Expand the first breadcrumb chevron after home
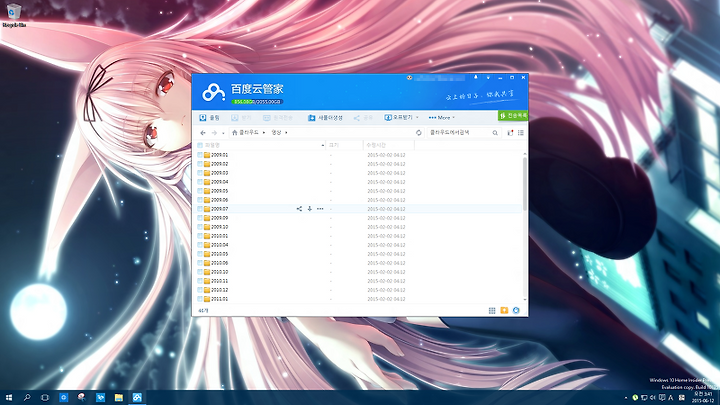Viewport: 720px width, 405px height. [x=264, y=133]
